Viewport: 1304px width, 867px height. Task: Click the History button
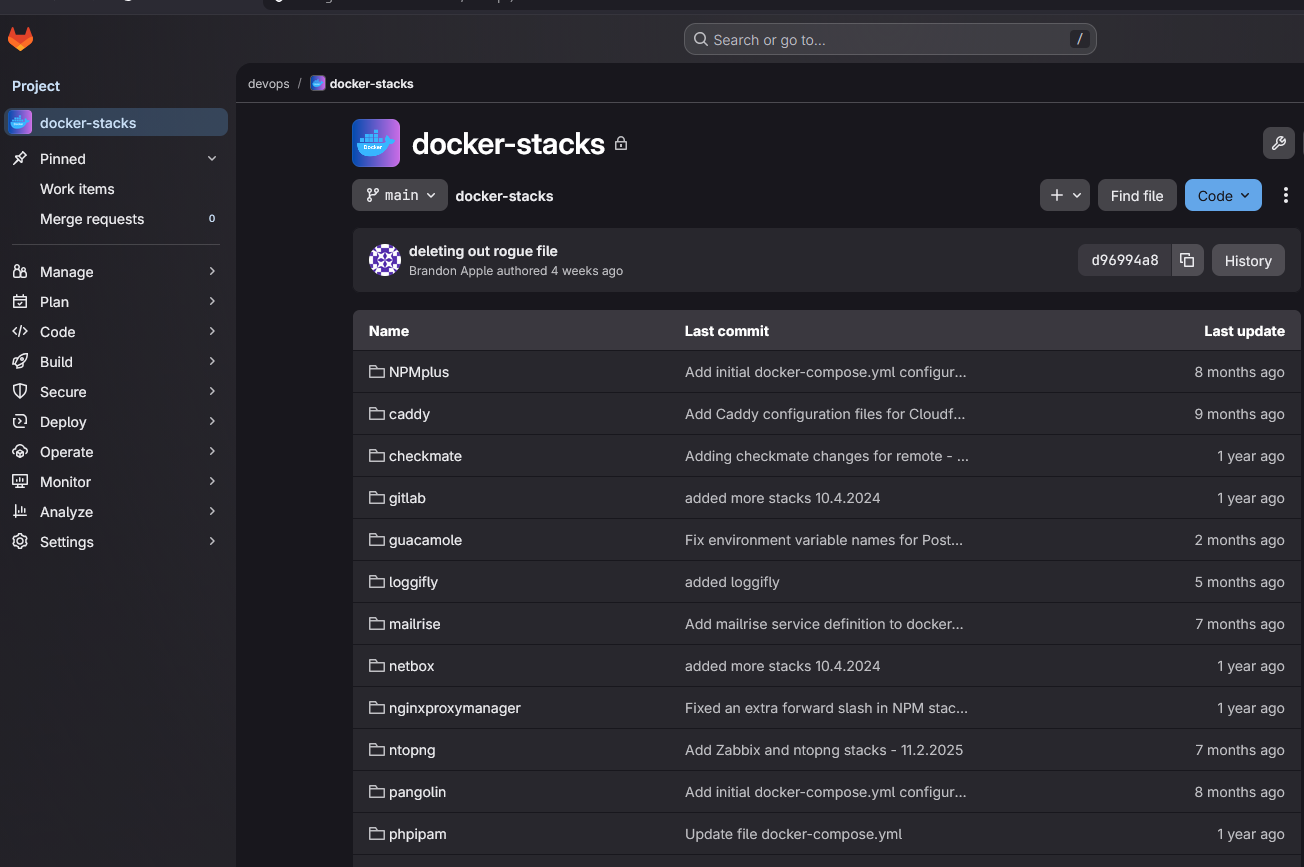[1248, 260]
